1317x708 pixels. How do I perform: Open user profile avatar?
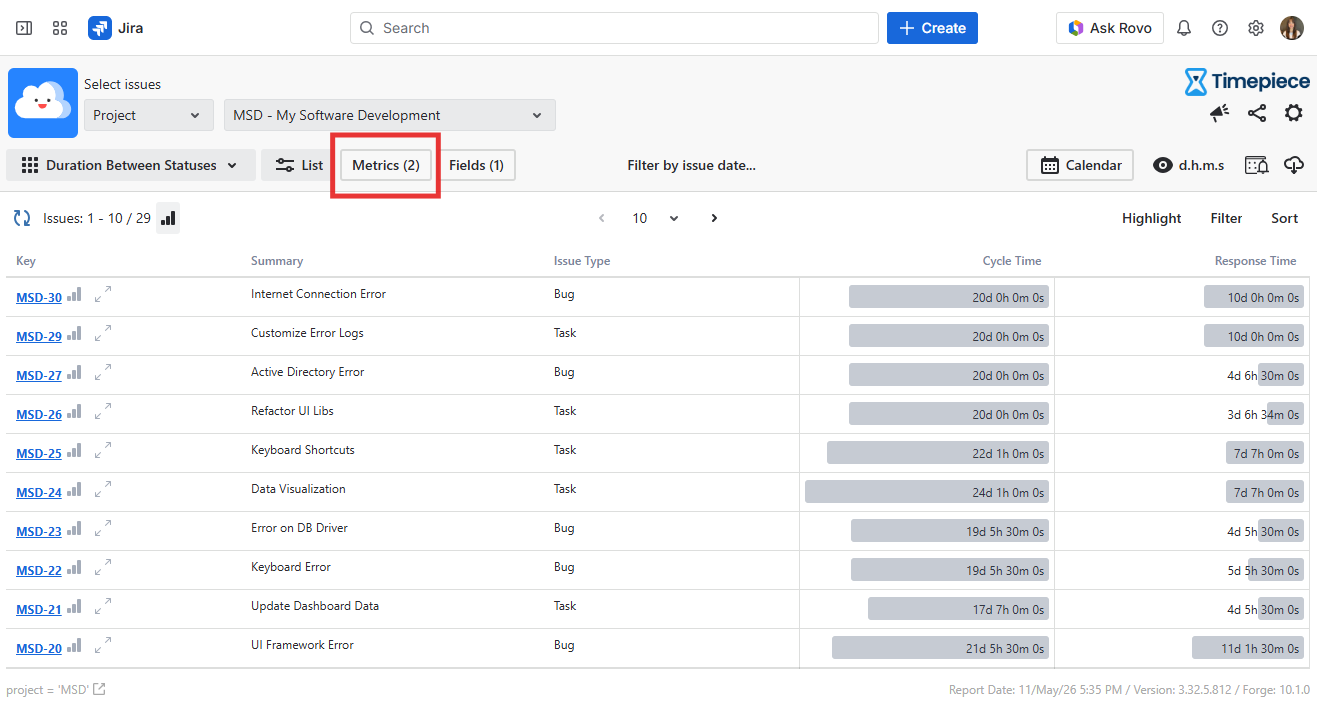(x=1292, y=28)
